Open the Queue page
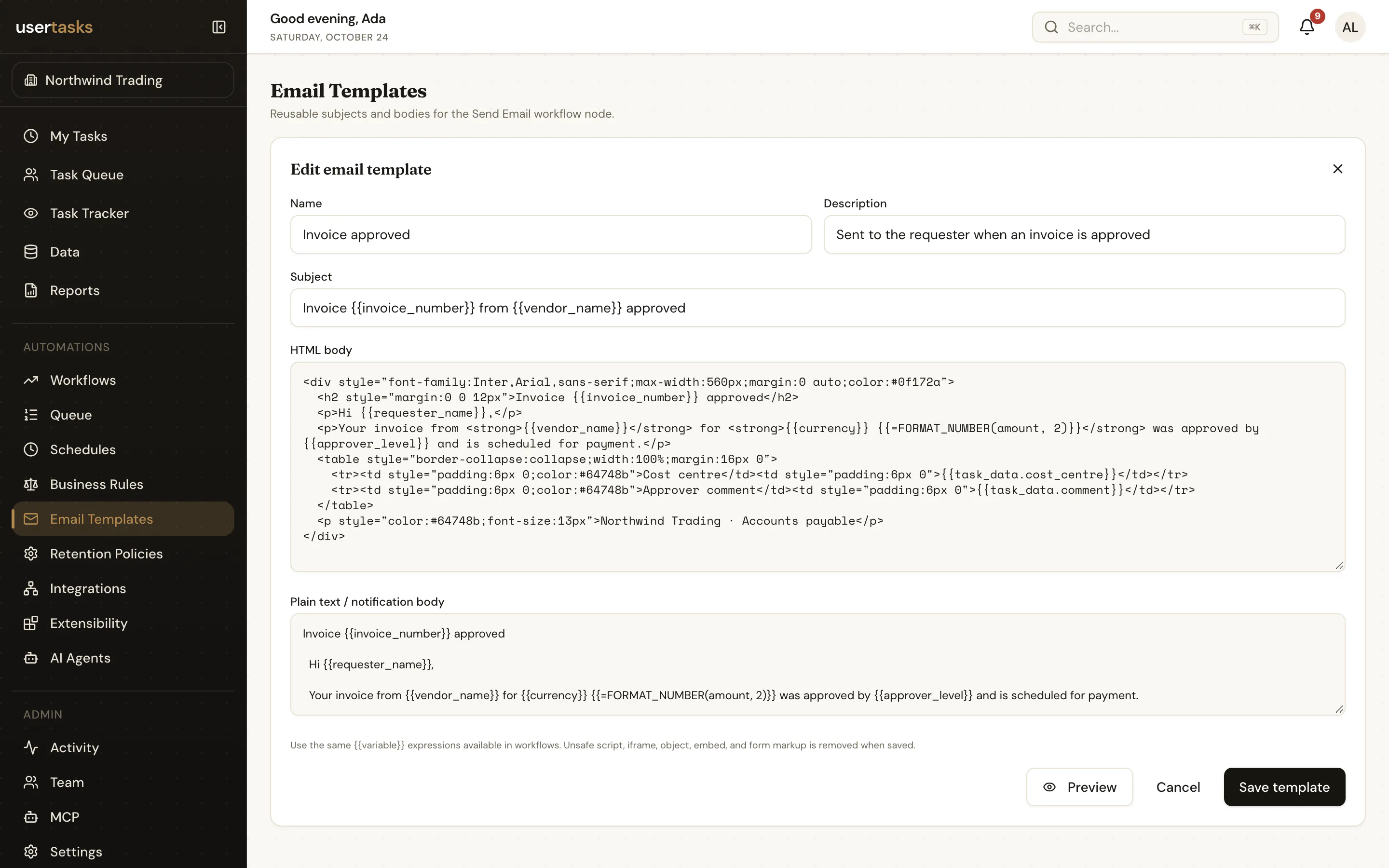Screen dimensions: 1389x868 coord(123,415)
